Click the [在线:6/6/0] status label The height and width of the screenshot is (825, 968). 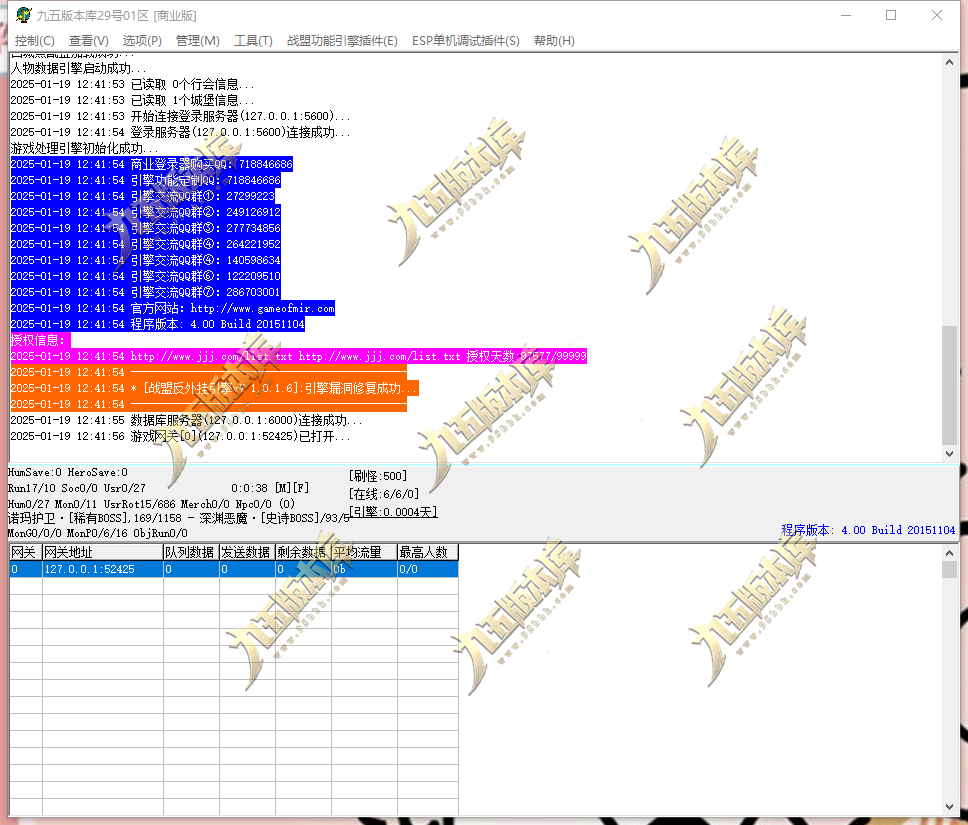[x=384, y=494]
